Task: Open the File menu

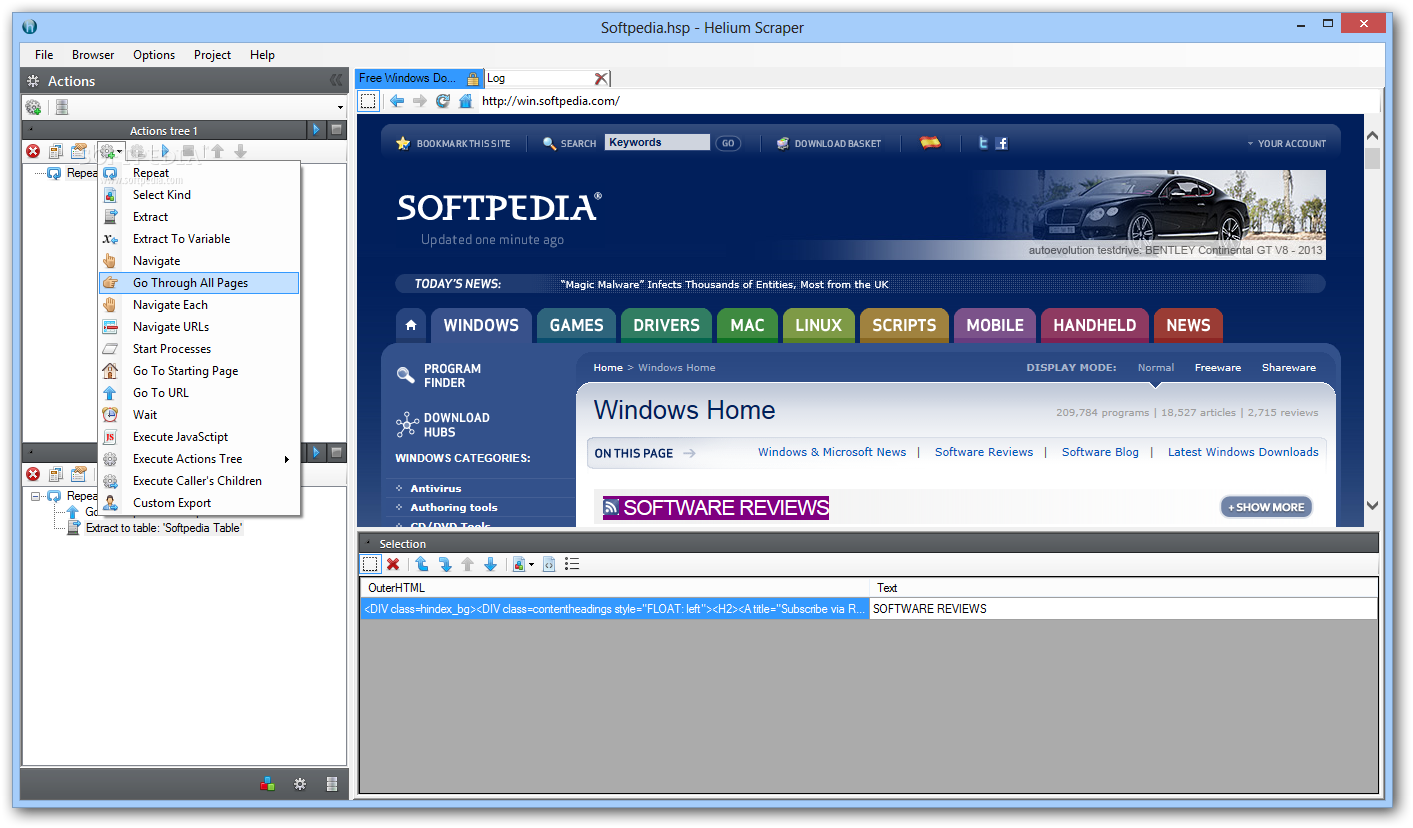Action: point(44,55)
